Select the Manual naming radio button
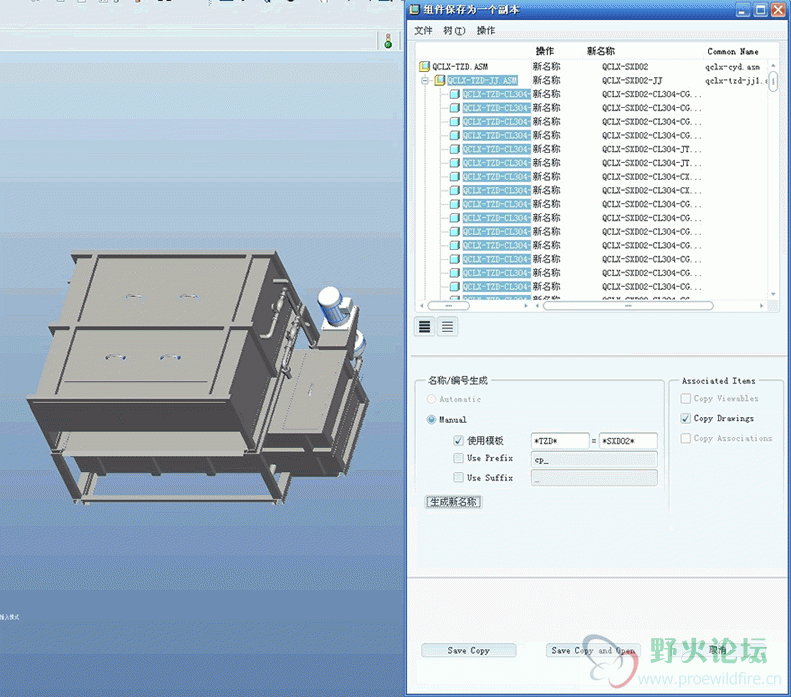Screen dimensions: 791x697 [431, 419]
